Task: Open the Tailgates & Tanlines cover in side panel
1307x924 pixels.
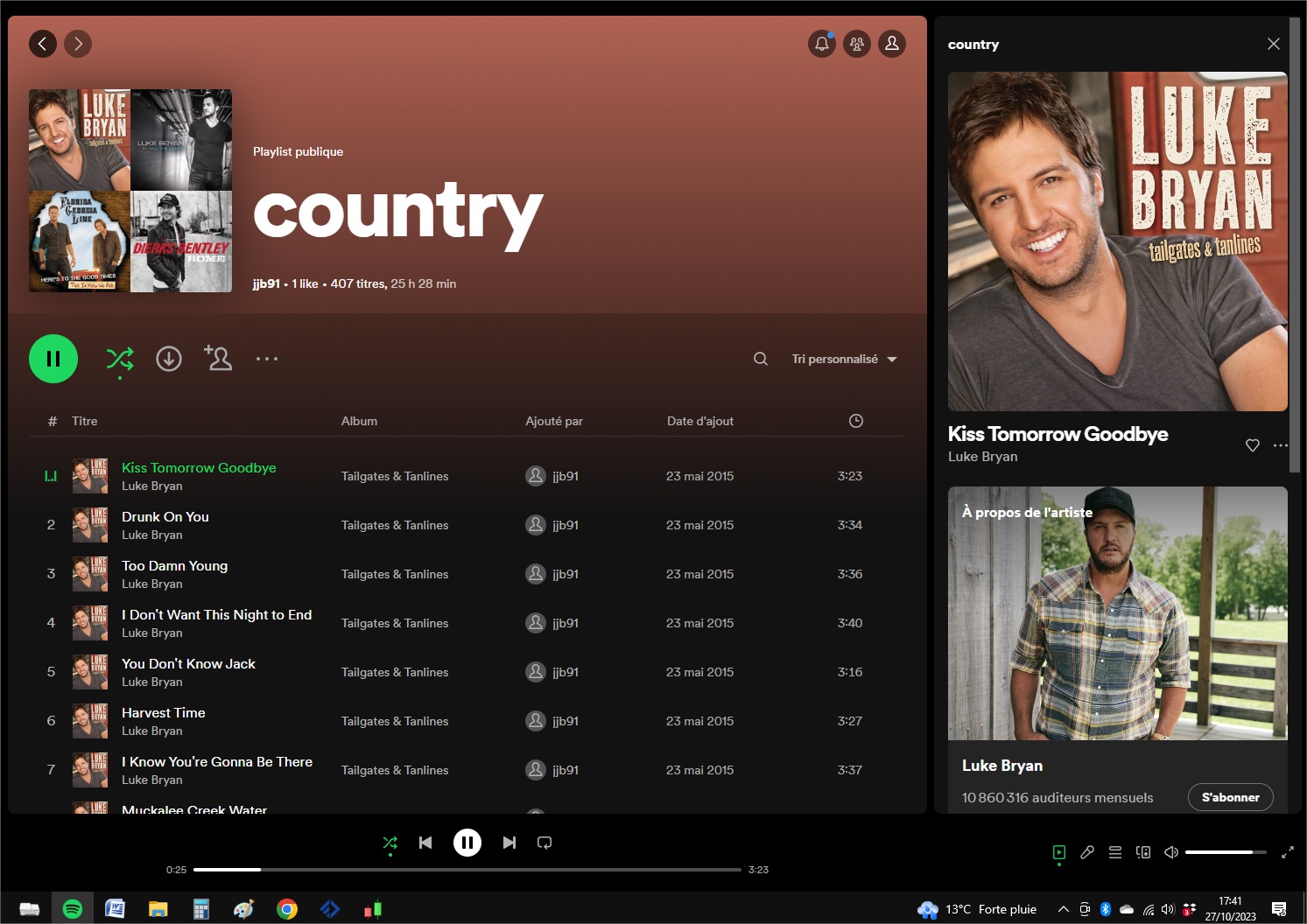Action: [1118, 241]
